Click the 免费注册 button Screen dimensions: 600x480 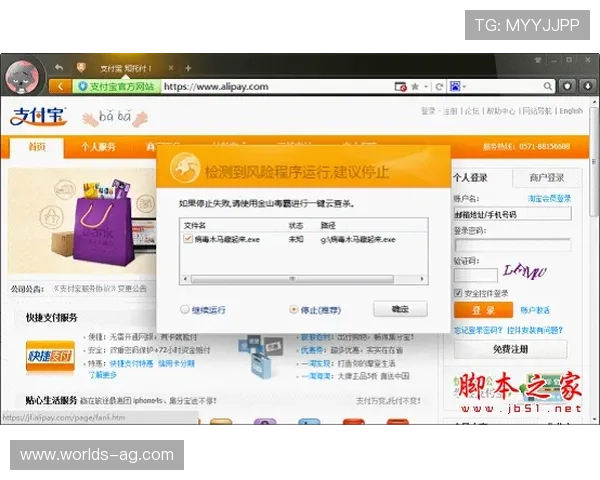[x=510, y=349]
